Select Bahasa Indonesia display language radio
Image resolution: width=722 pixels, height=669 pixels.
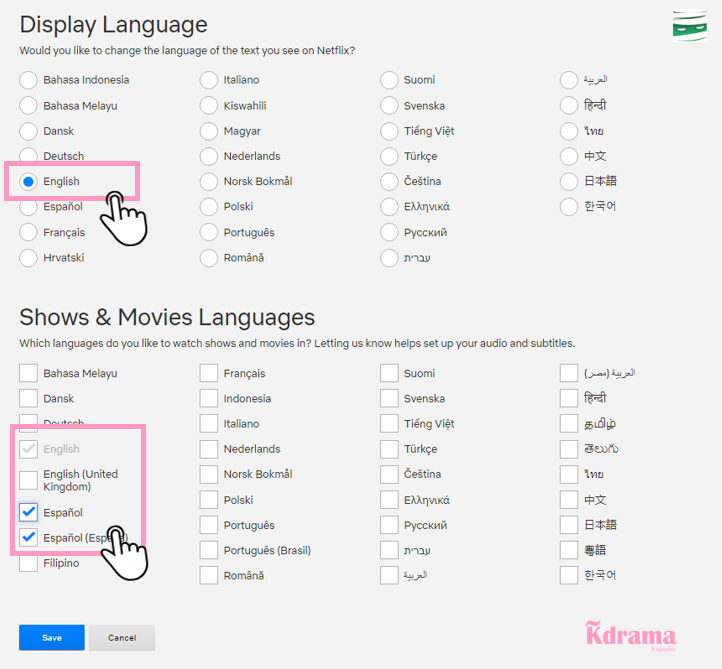28,80
